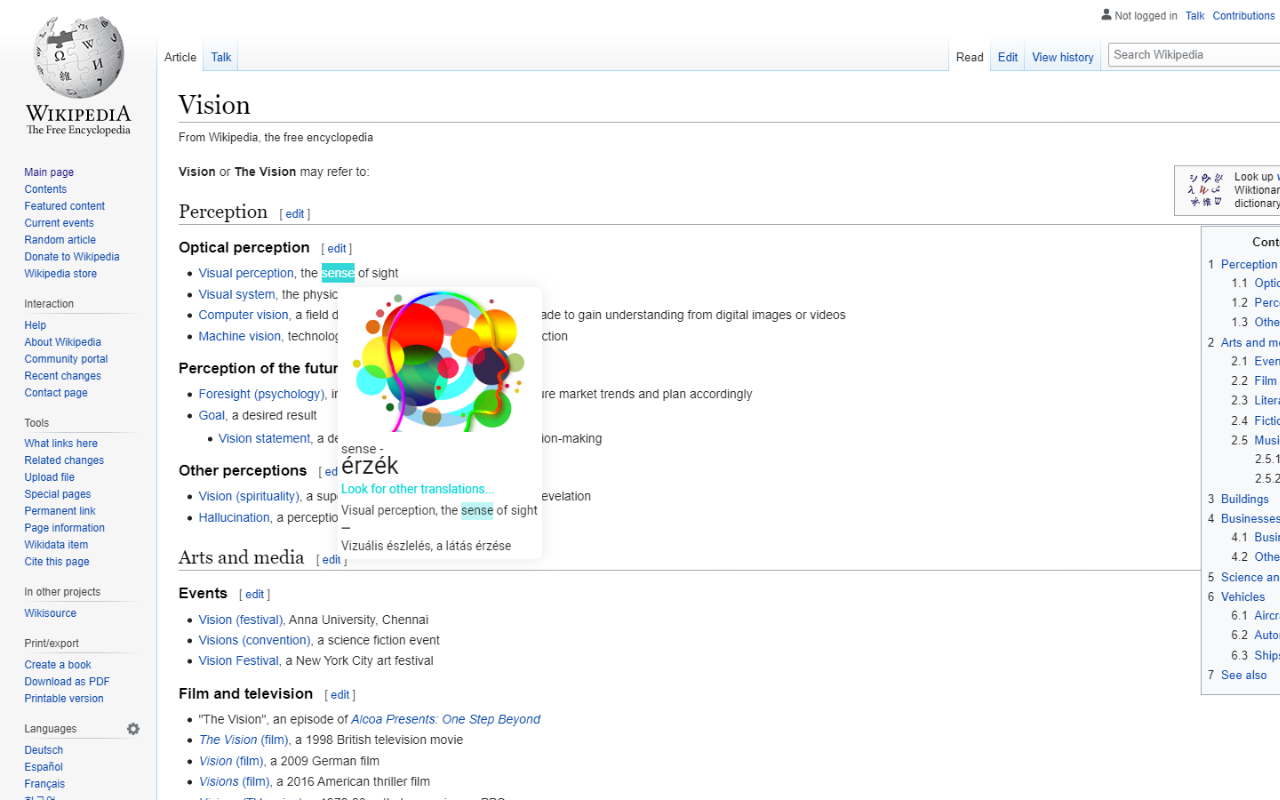Open Related changes tool link
This screenshot has height=800, width=1280.
pos(64,460)
